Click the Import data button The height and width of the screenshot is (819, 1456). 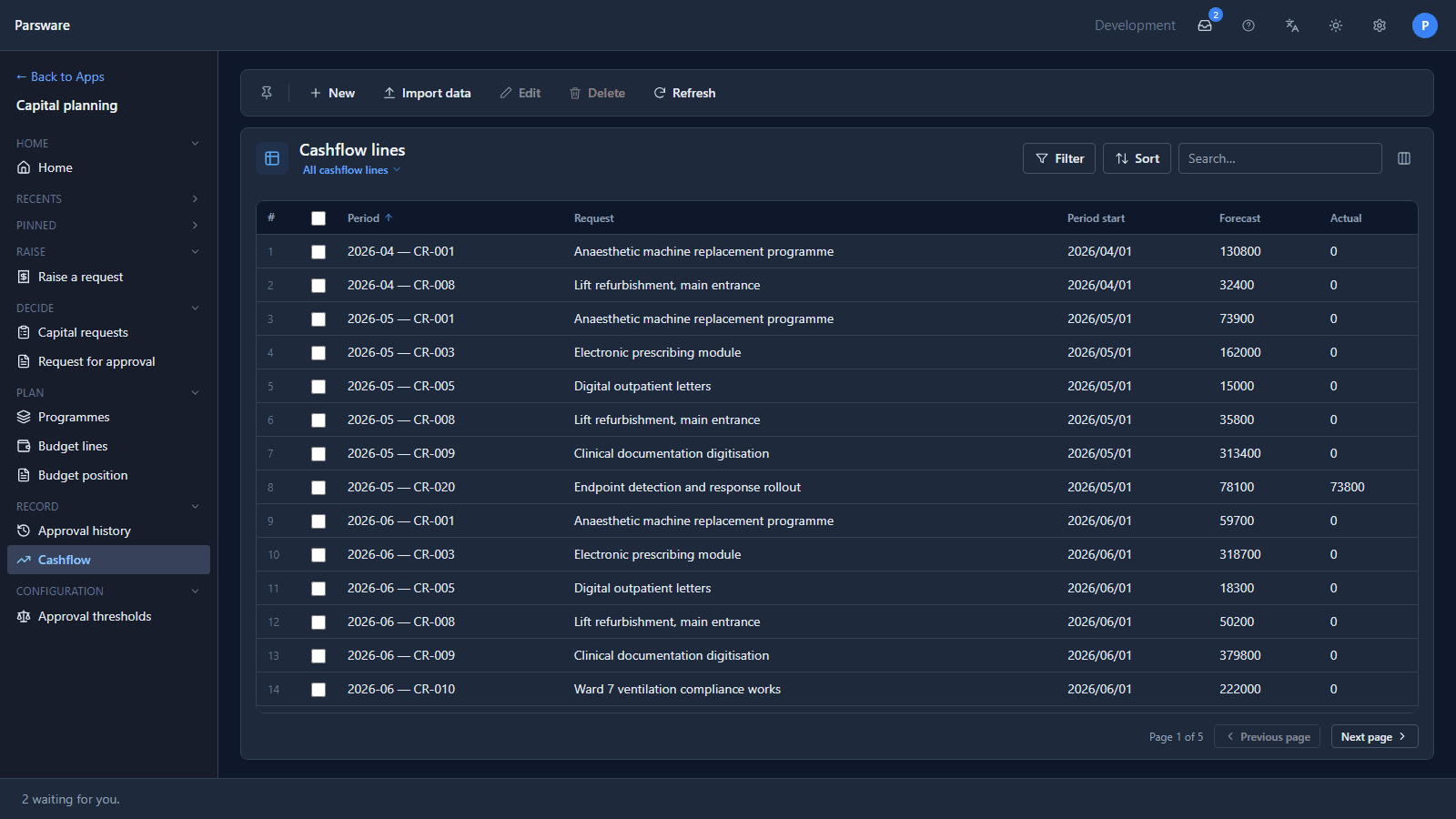pyautogui.click(x=427, y=93)
